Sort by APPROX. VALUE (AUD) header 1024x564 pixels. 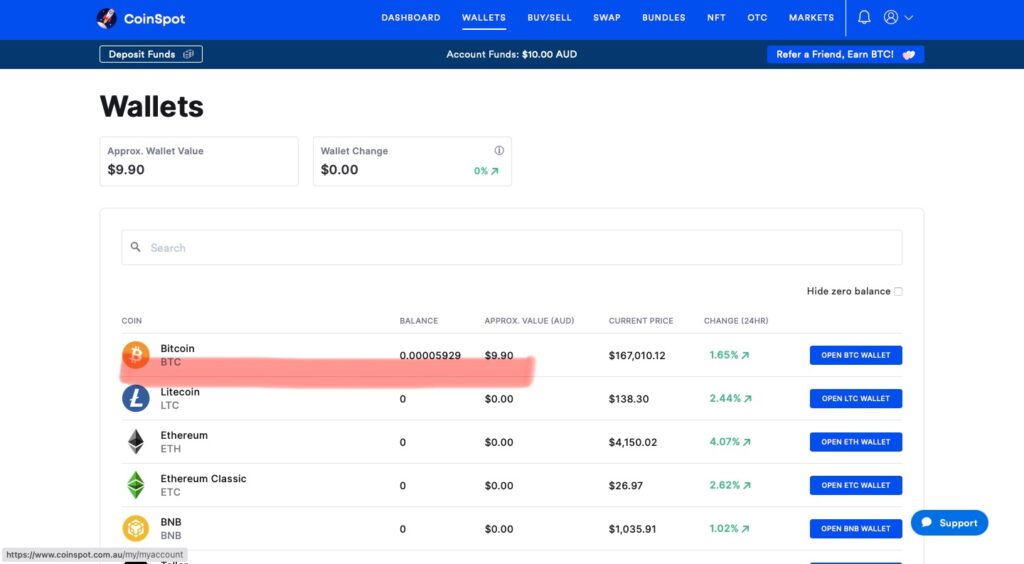(x=529, y=321)
